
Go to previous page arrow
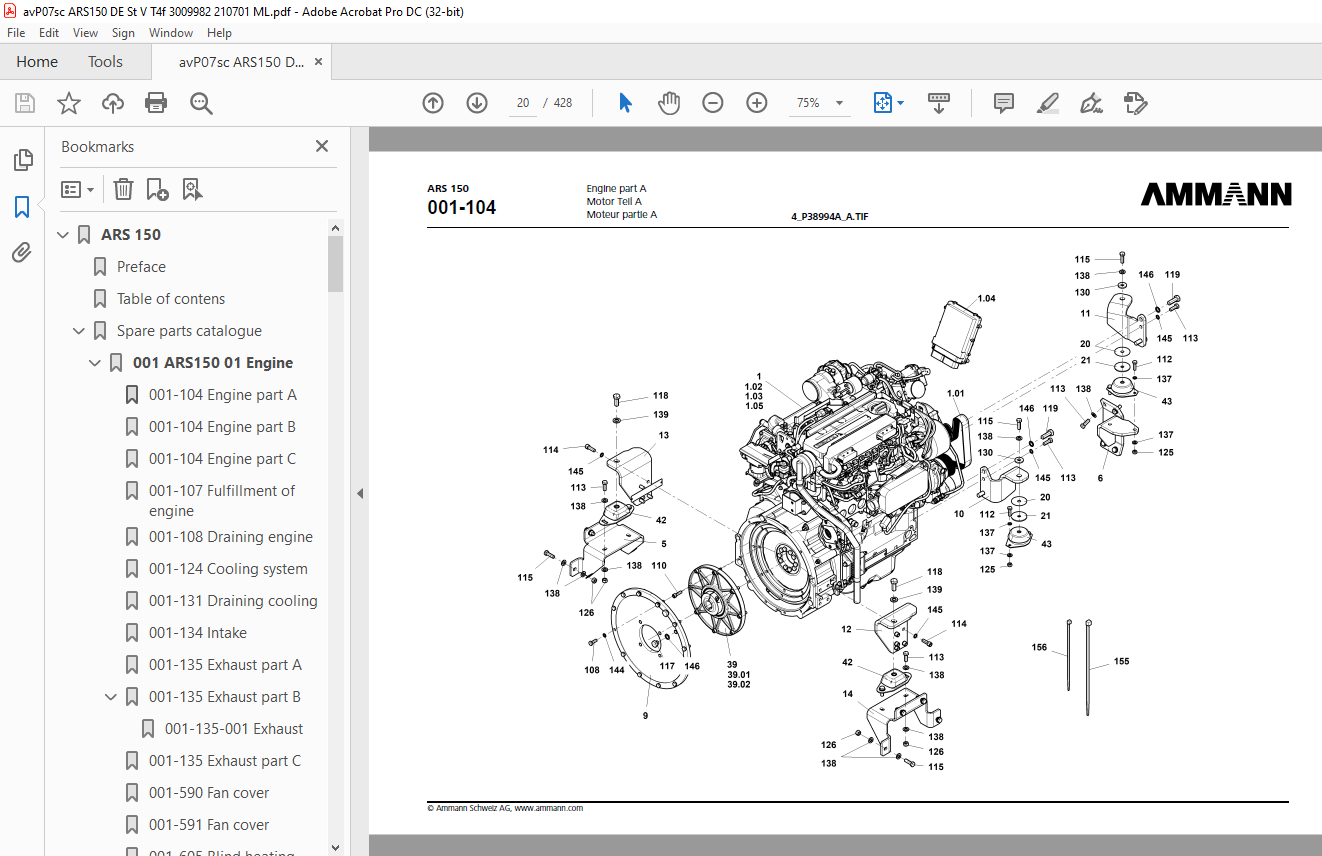click(x=433, y=103)
